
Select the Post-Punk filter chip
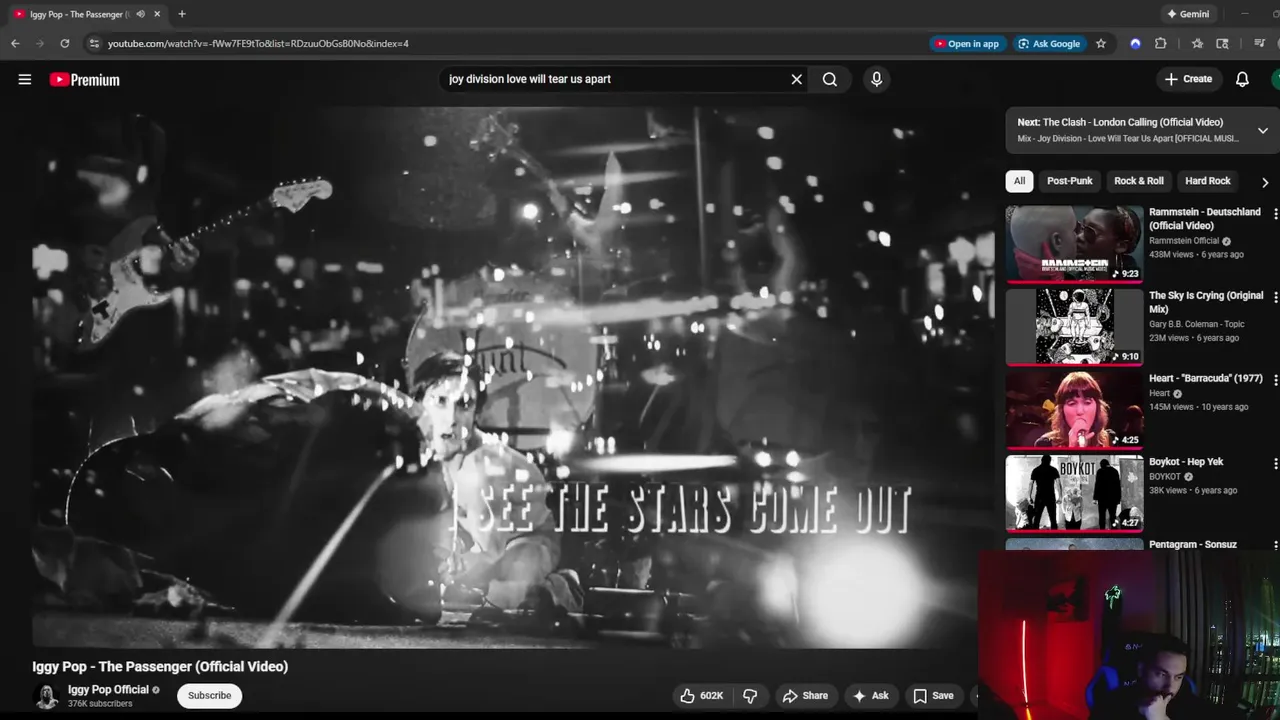(x=1070, y=181)
